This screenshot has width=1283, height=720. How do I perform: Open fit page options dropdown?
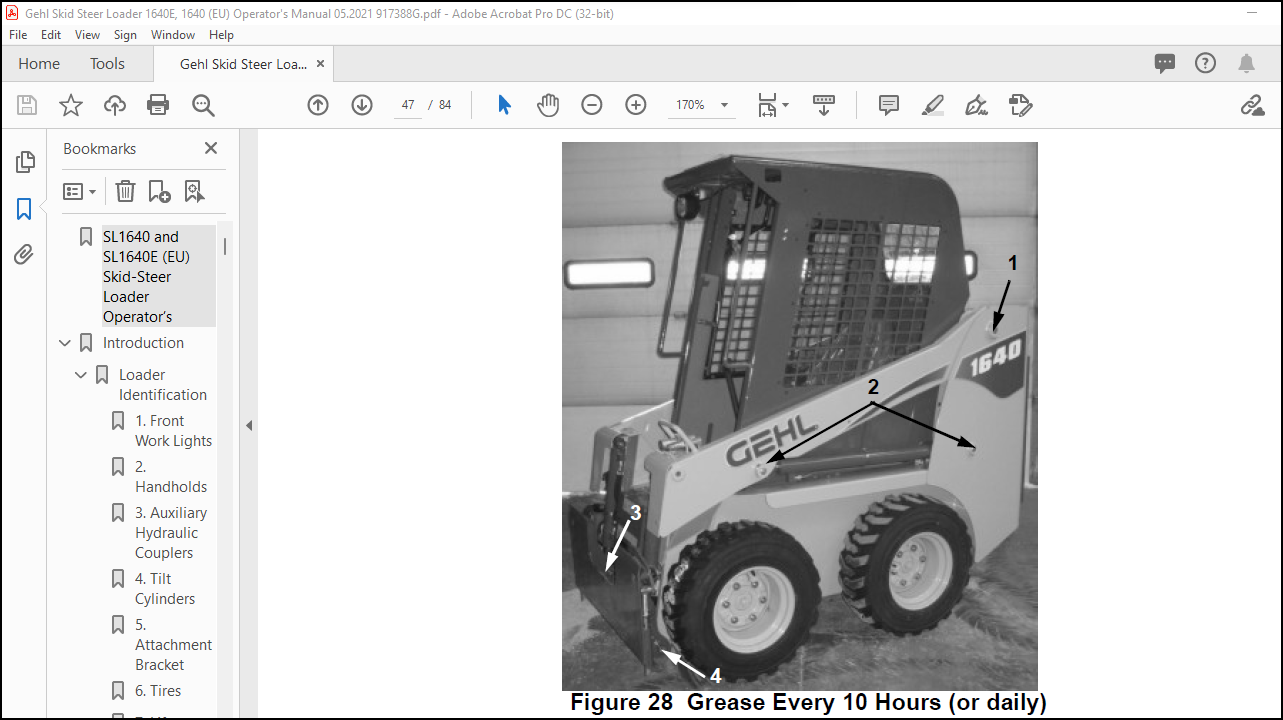(x=773, y=105)
